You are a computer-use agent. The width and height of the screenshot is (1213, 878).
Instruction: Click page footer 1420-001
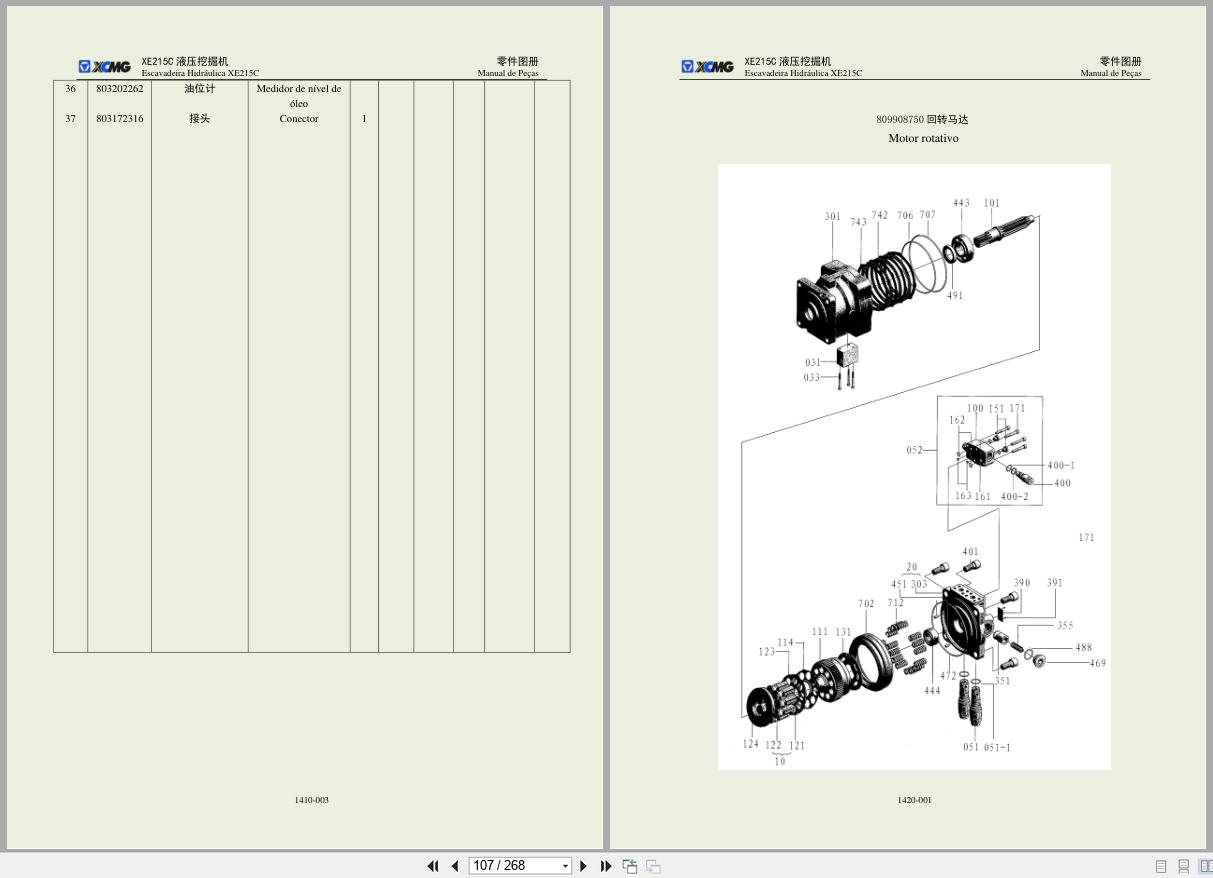pos(914,800)
